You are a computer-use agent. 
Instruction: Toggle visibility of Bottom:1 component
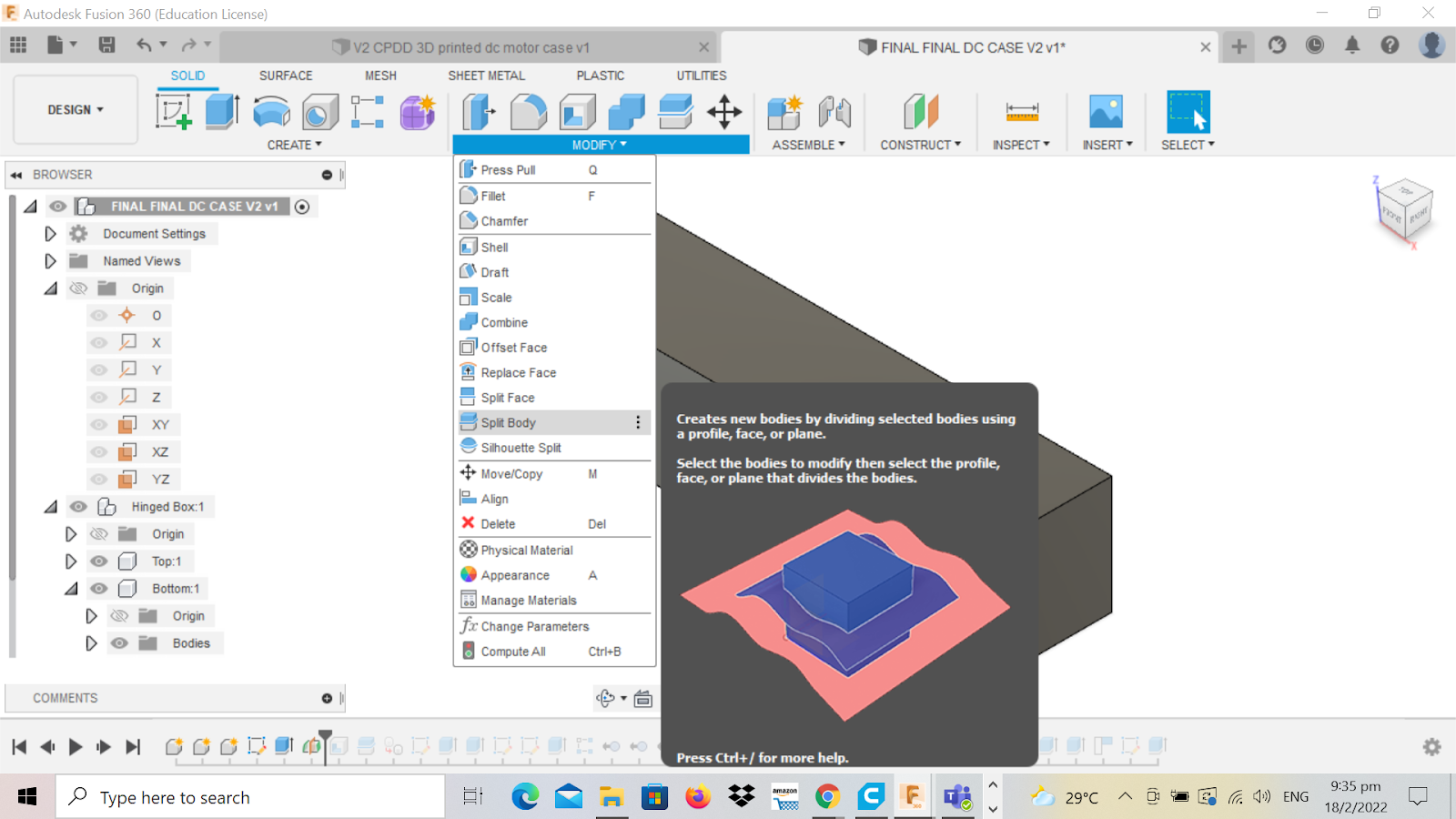tap(99, 589)
